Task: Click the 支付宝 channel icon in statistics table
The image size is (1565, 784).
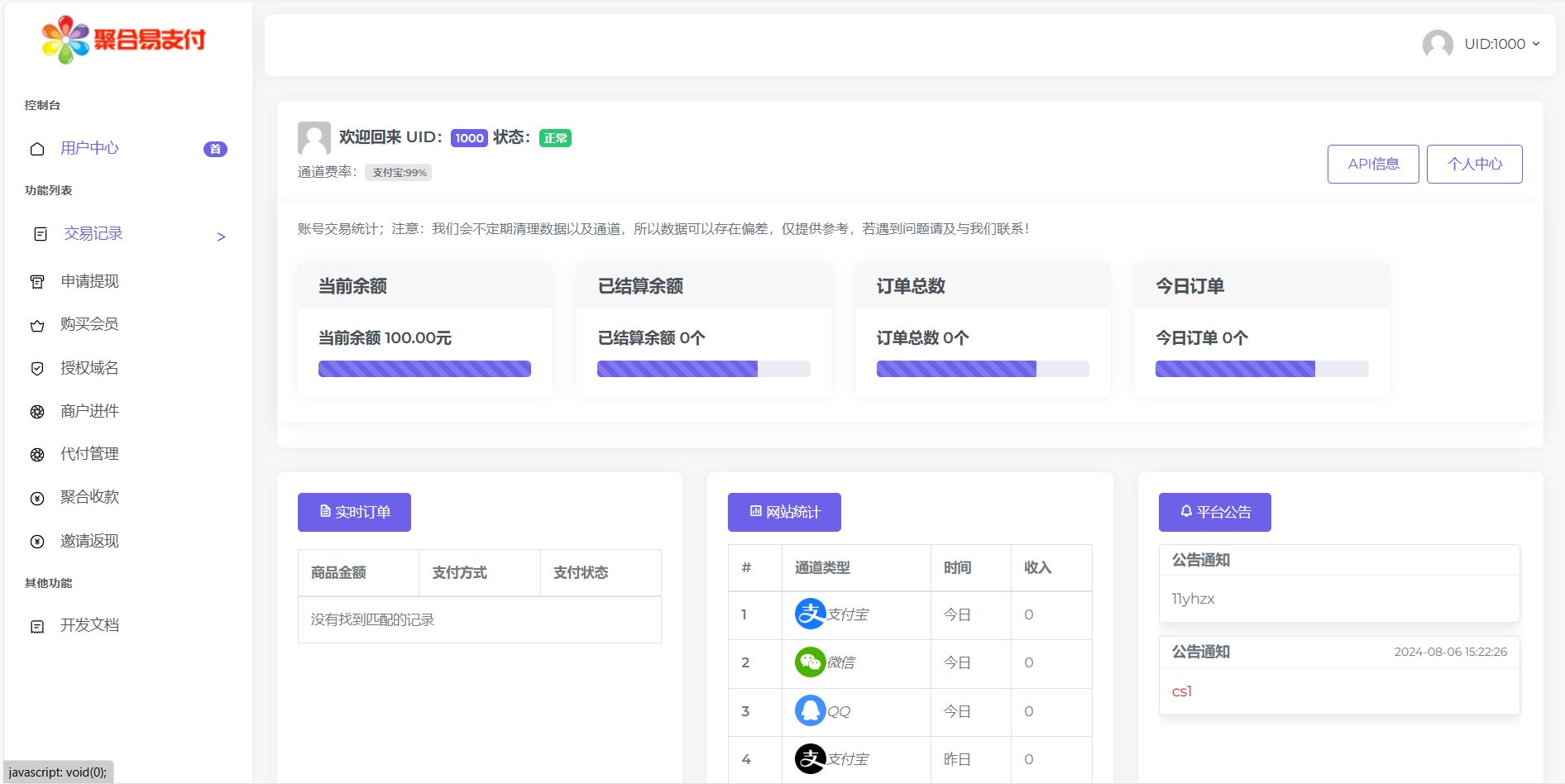Action: pyautogui.click(x=810, y=614)
